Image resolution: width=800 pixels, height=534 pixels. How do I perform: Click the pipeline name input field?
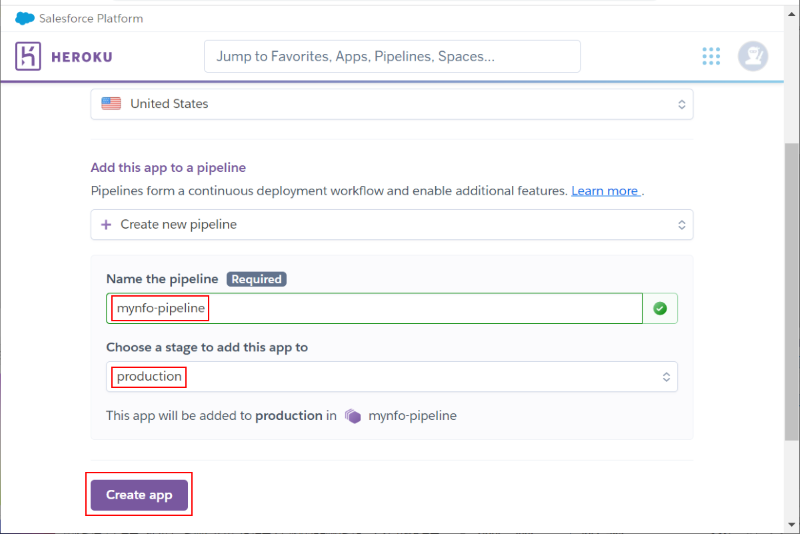[374, 308]
